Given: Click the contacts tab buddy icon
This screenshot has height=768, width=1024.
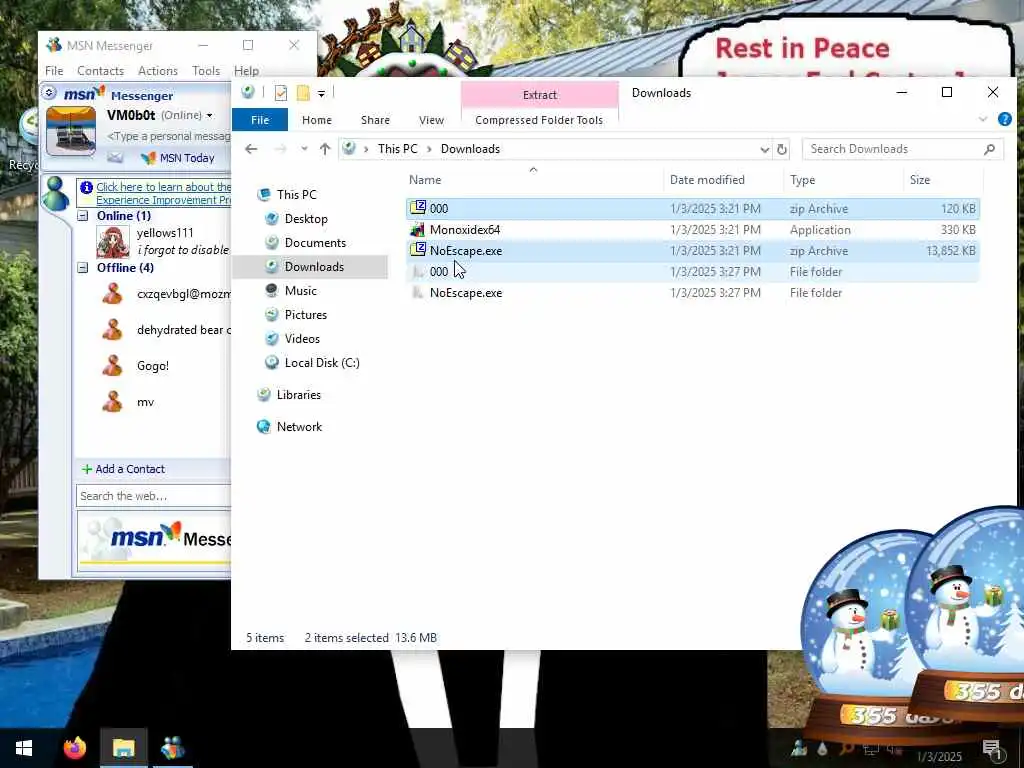Looking at the screenshot, I should (x=56, y=194).
